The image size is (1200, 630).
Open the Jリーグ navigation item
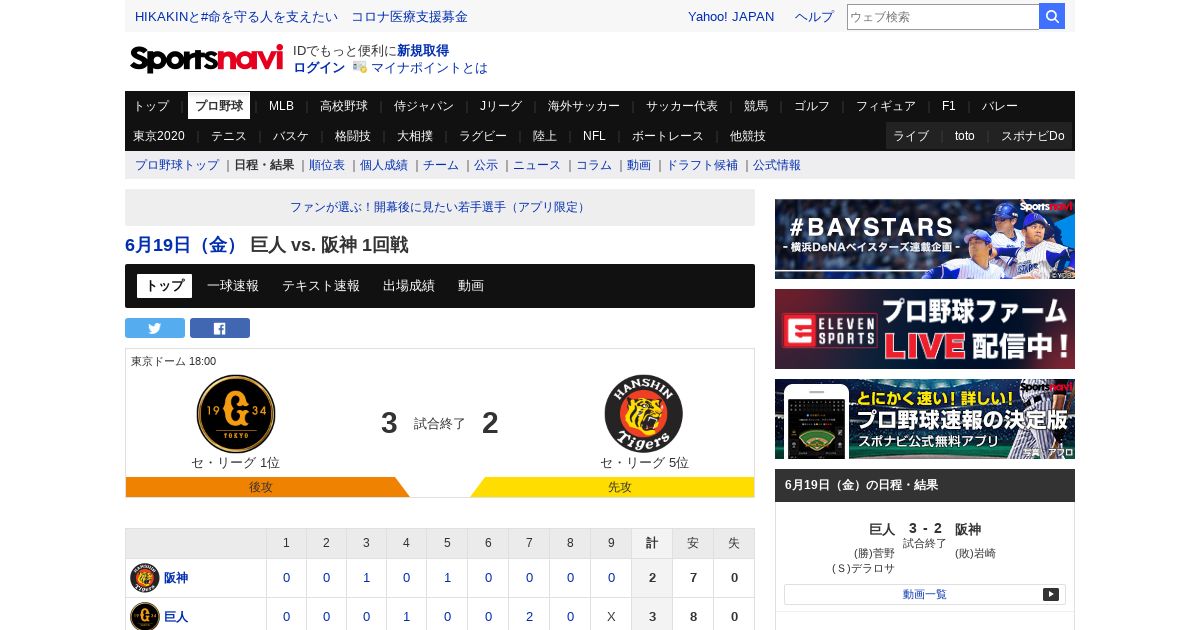501,106
